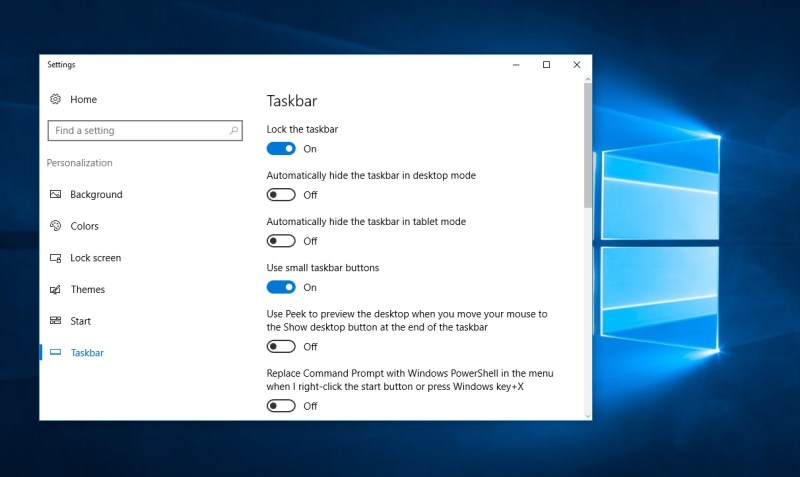This screenshot has height=477, width=800.
Task: Close the Settings window
Action: tap(577, 65)
